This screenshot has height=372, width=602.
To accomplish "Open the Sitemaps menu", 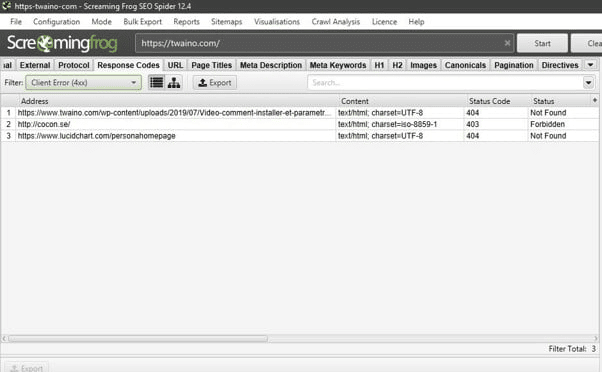I will 227,22.
